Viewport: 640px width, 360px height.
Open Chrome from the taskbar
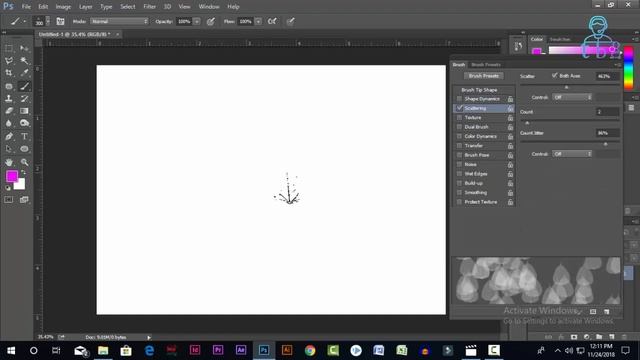(x=310, y=350)
